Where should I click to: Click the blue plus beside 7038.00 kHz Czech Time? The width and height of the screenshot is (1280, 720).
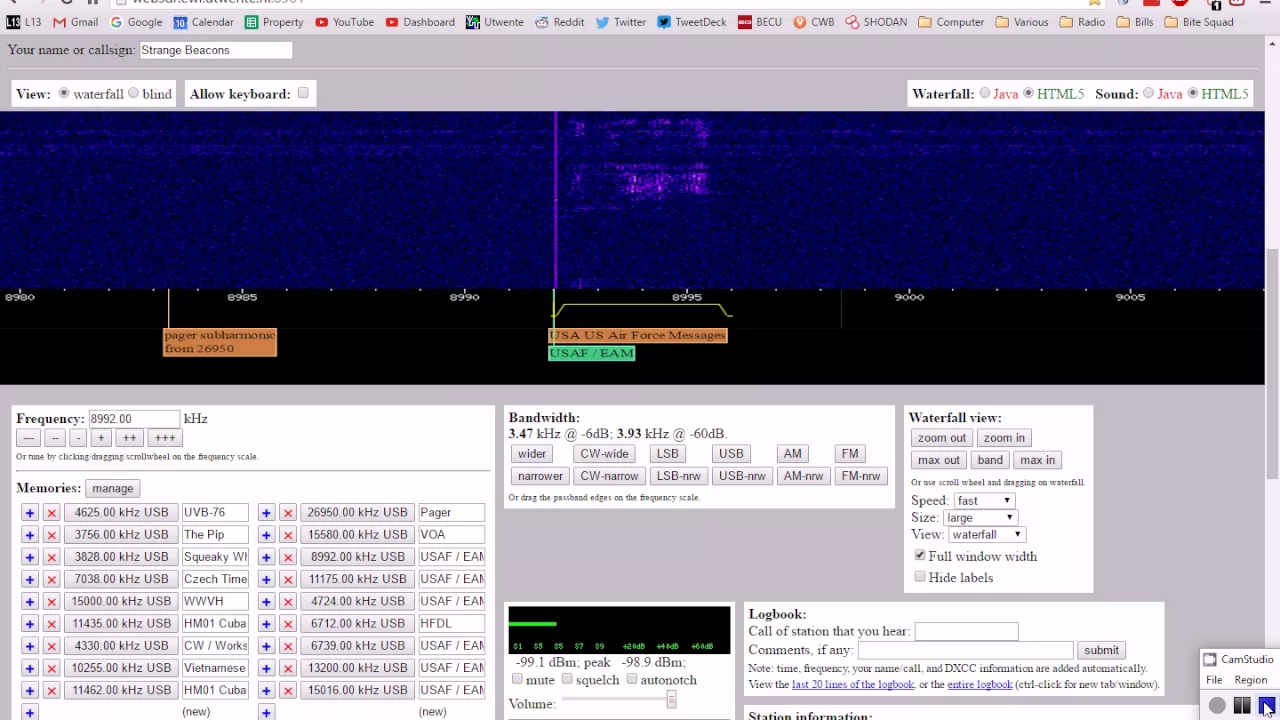point(30,579)
